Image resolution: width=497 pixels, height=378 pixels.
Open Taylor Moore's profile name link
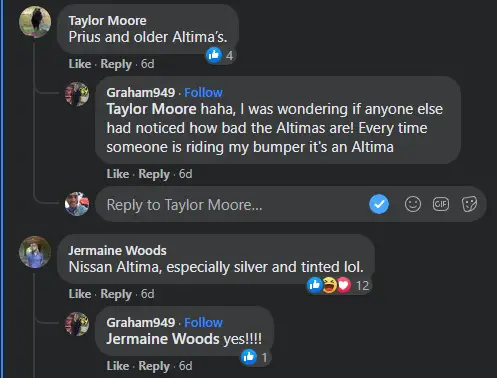tap(107, 21)
